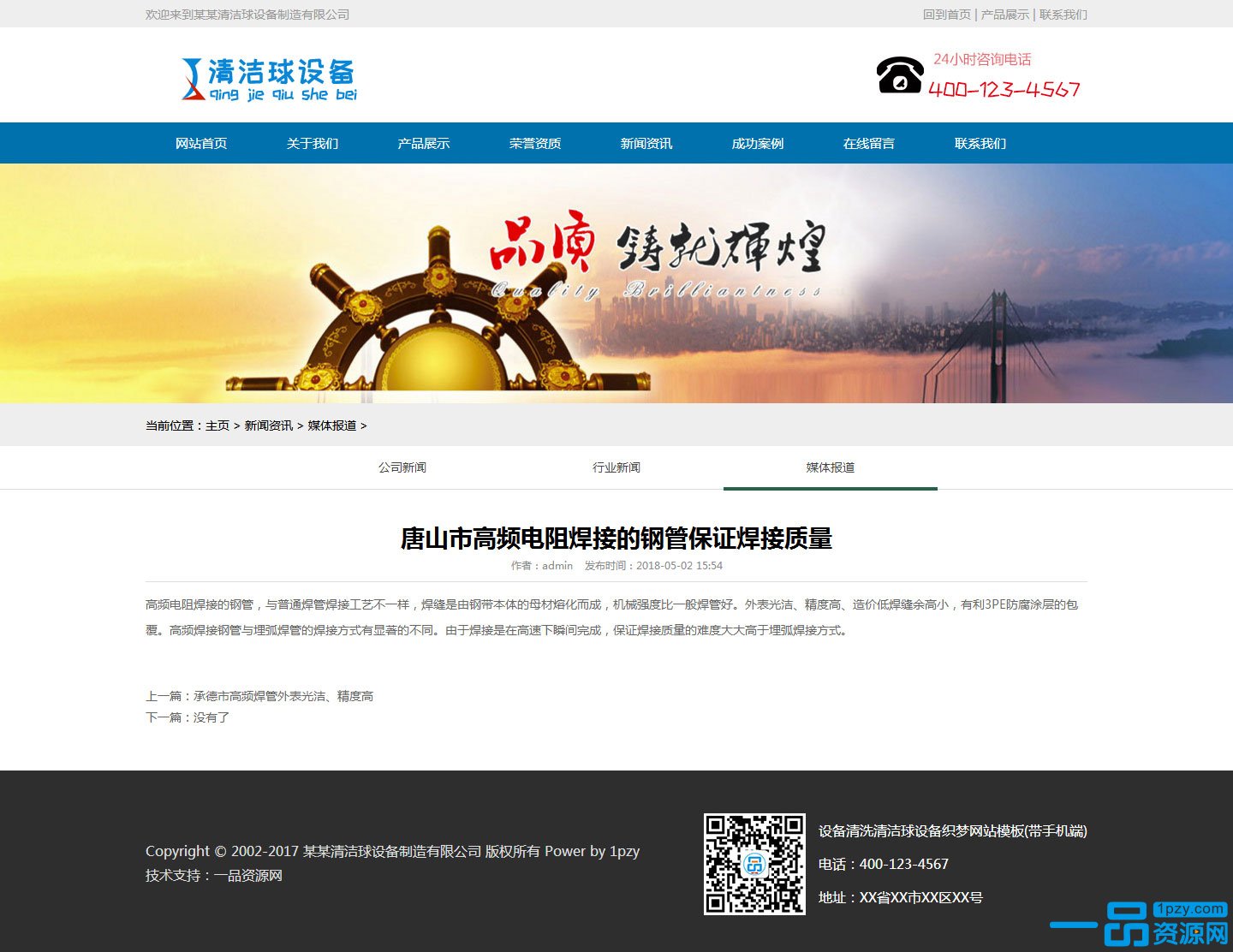Open 在线留言 navigation item
Image resolution: width=1233 pixels, height=952 pixels.
[x=869, y=143]
